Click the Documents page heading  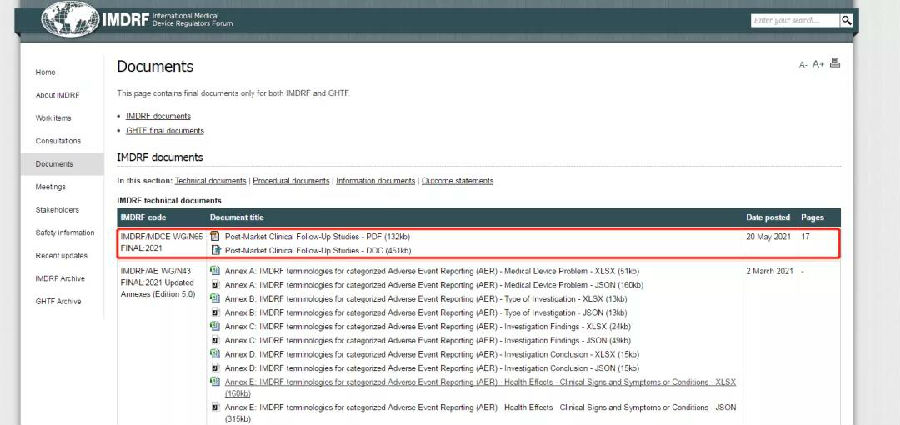[155, 67]
